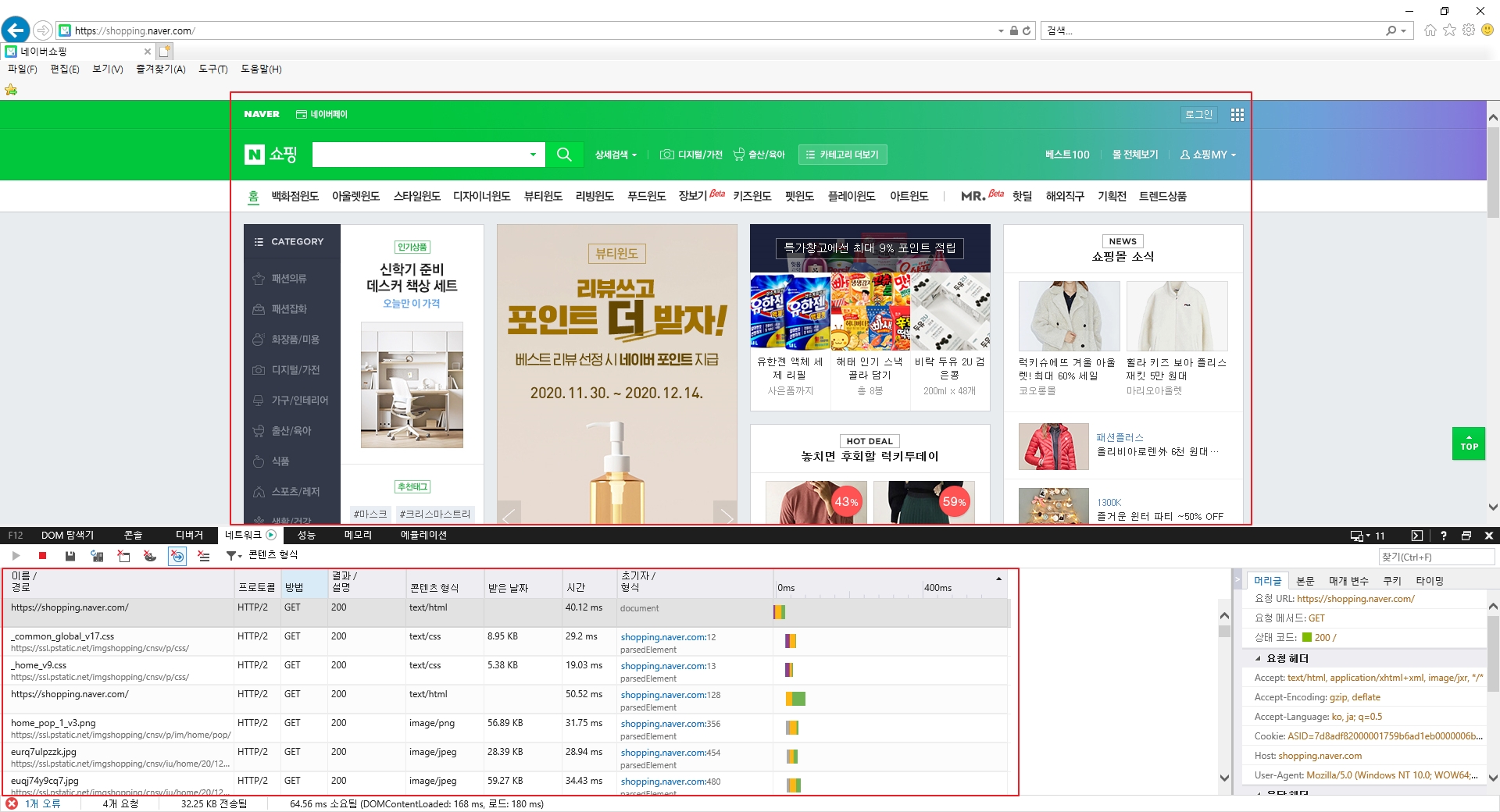Collapse the request details pane arrow
This screenshot has width=1500, height=812.
tap(1237, 580)
